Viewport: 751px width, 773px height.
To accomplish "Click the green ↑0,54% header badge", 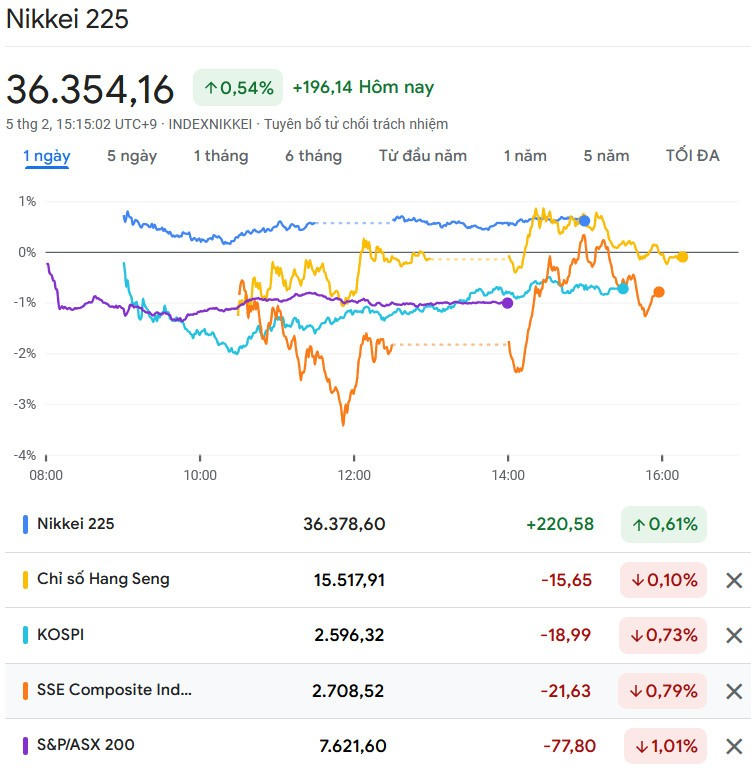I will (x=238, y=88).
